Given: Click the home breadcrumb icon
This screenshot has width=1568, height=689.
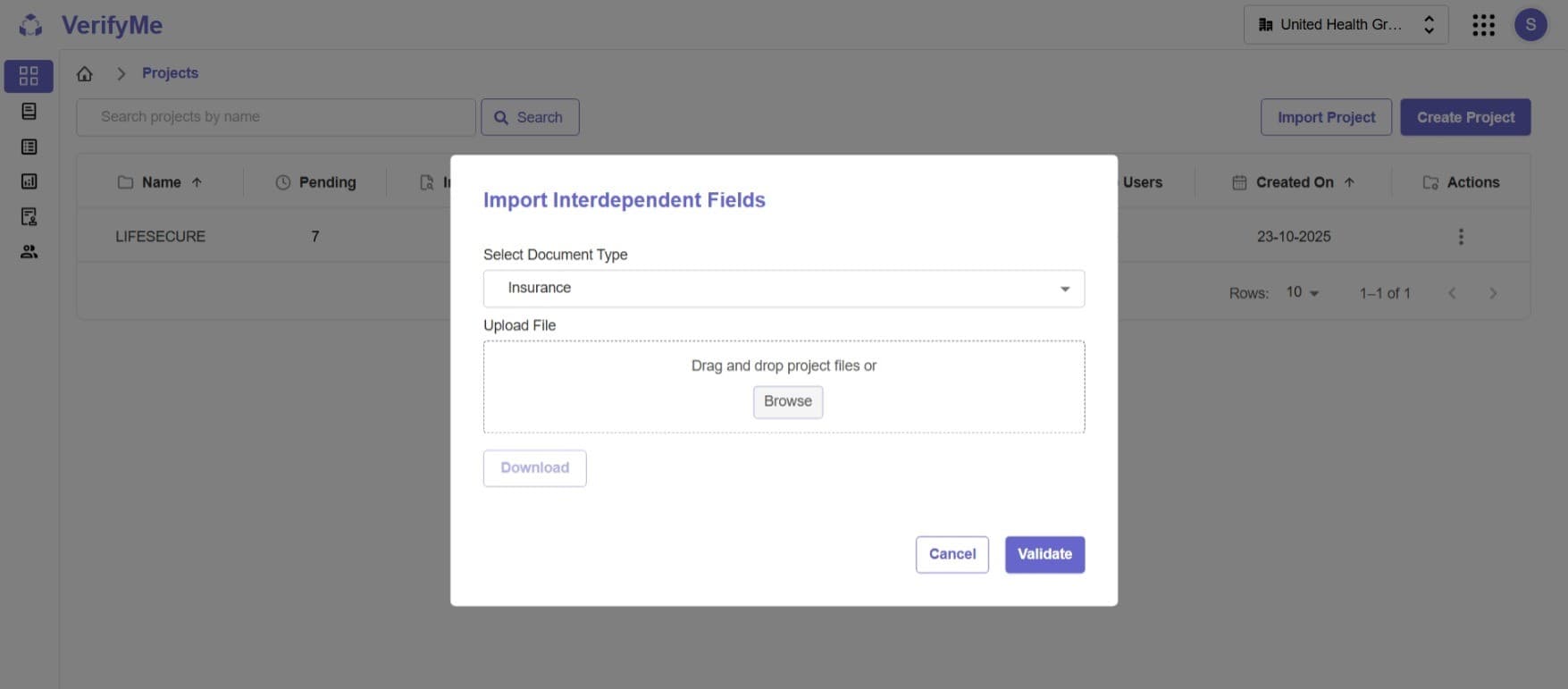Looking at the screenshot, I should (x=85, y=73).
